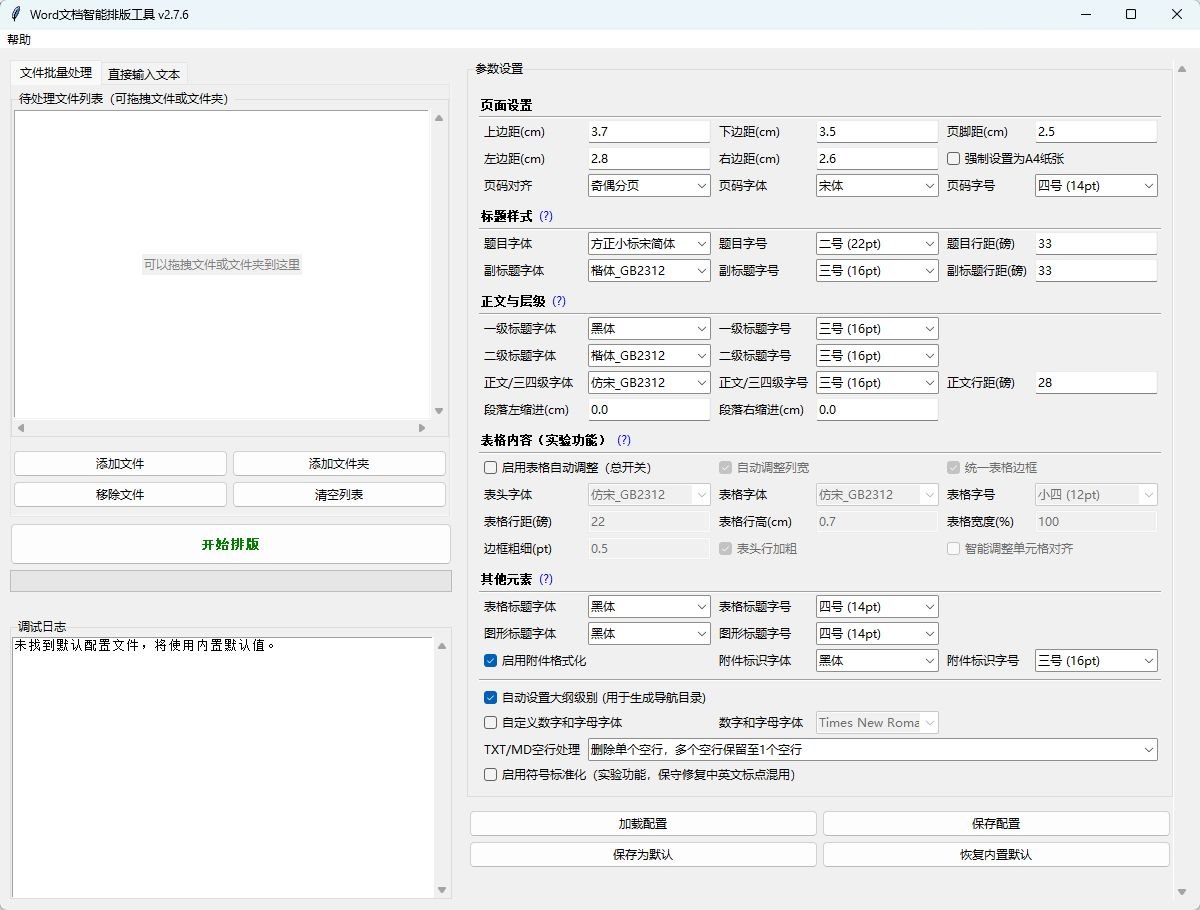The image size is (1200, 910).
Task: Open 二级标题字号 dropdown
Action: pyautogui.click(x=877, y=356)
